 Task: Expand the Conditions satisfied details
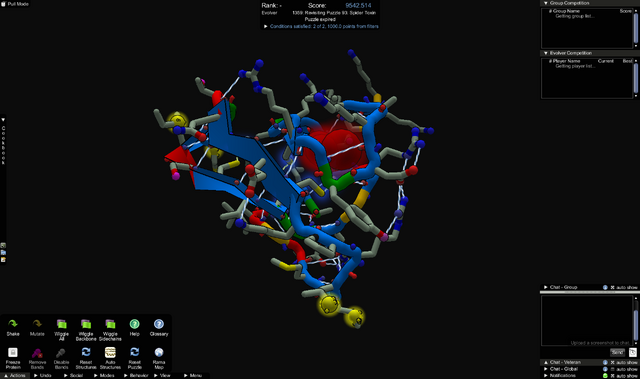[x=266, y=26]
